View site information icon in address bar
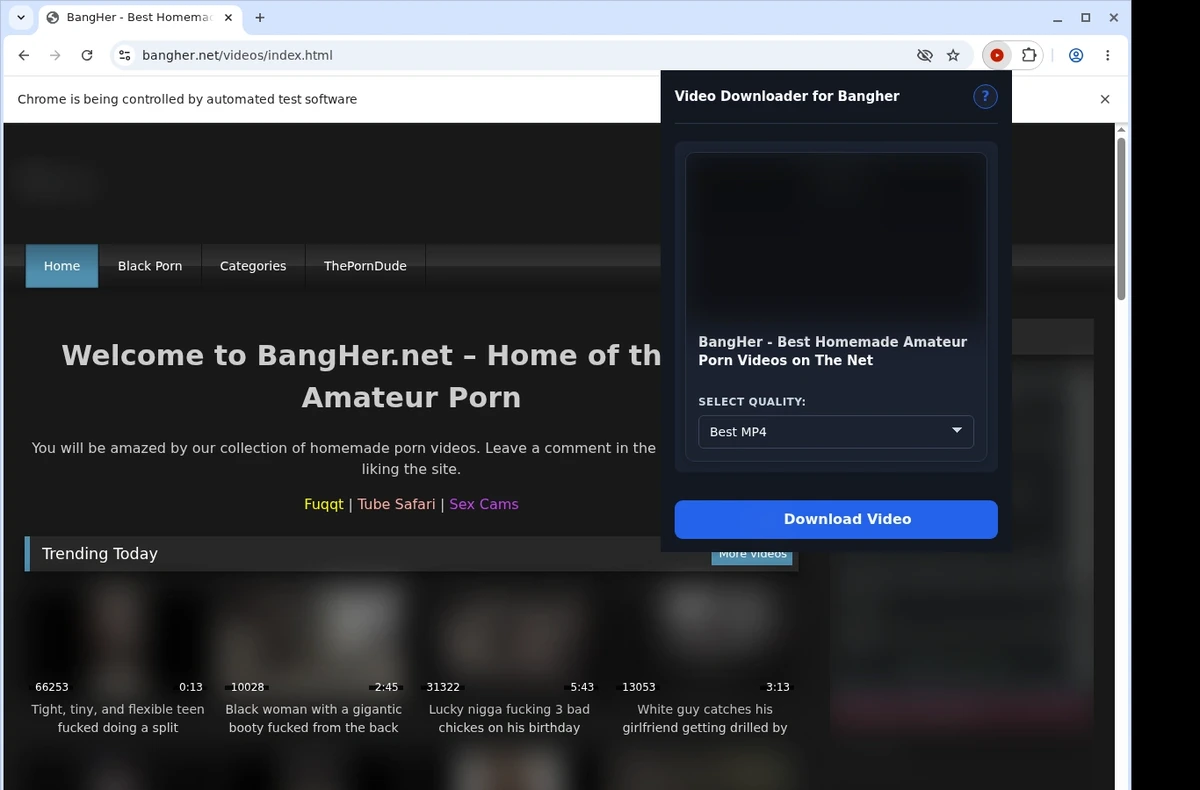1200x790 pixels. (124, 55)
